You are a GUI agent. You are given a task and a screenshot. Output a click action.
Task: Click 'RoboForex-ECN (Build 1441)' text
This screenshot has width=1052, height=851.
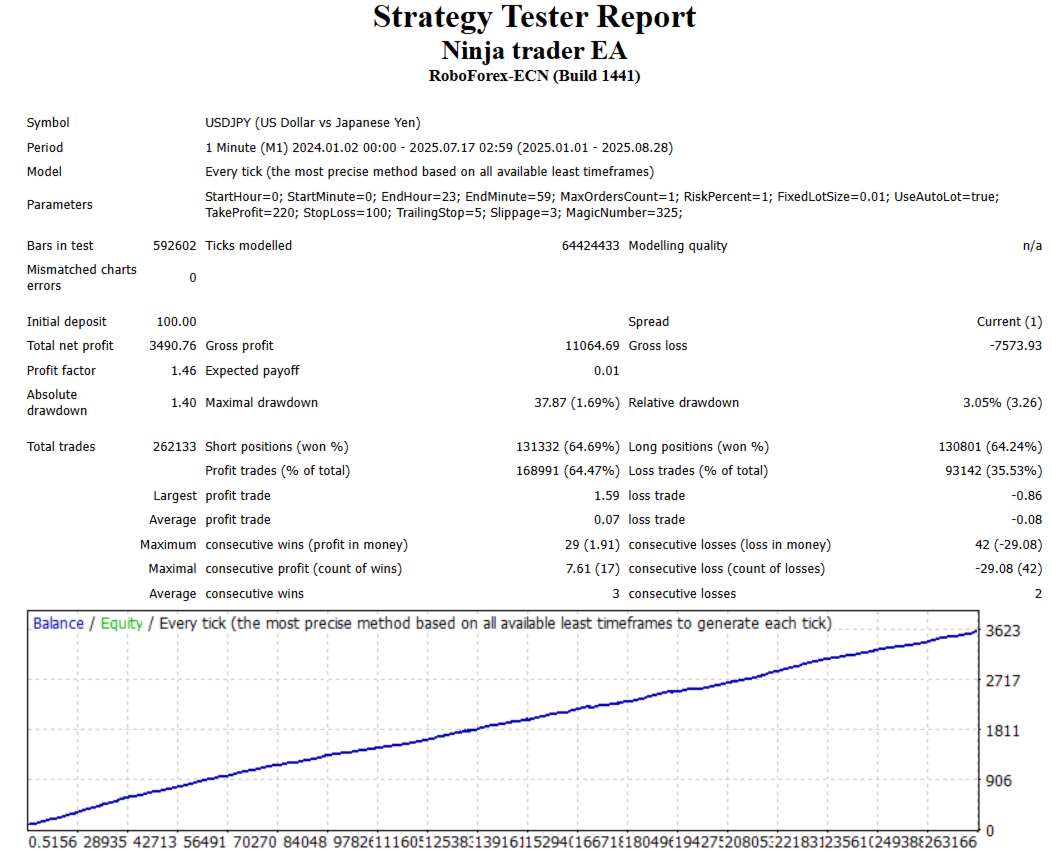click(x=534, y=76)
